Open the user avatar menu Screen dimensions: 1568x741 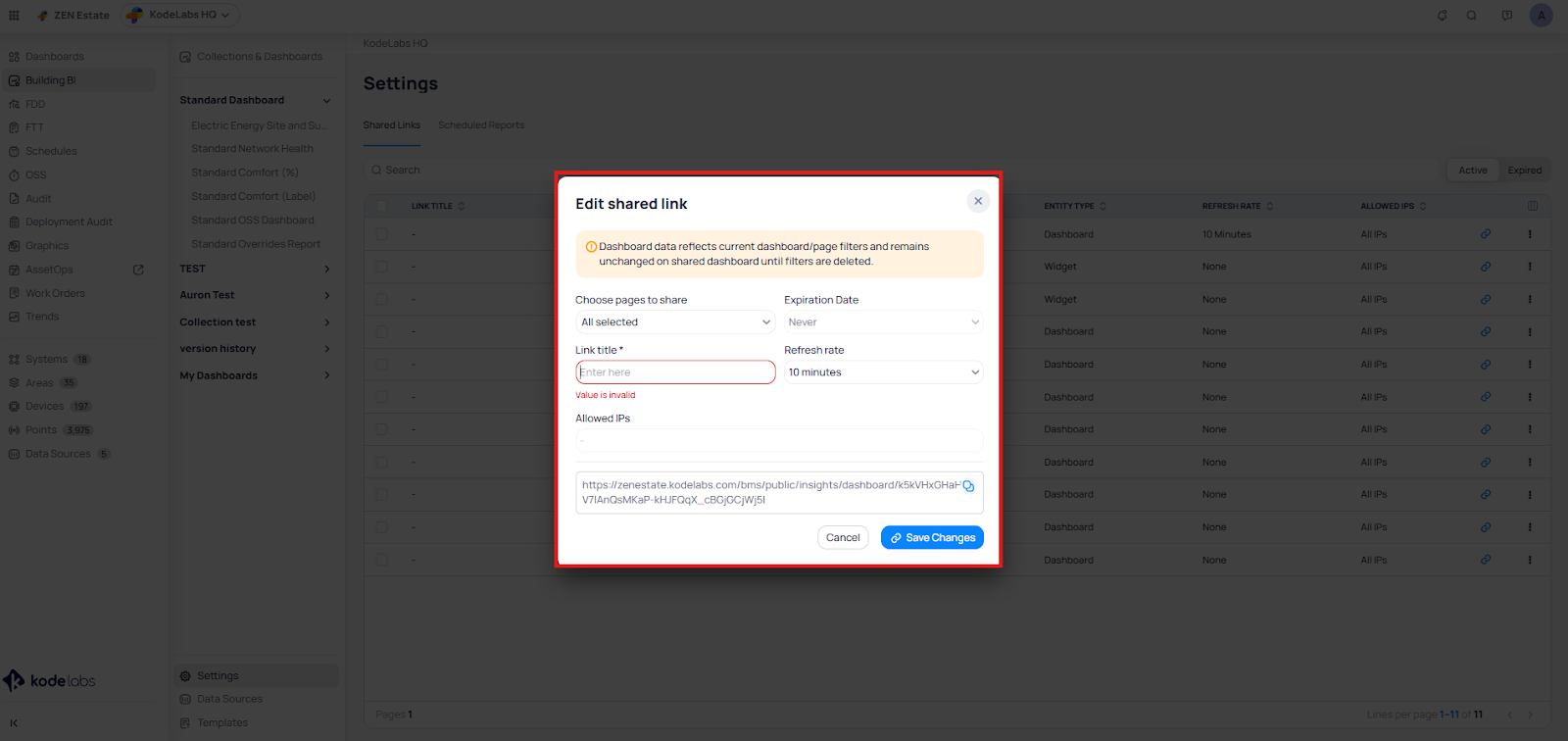point(1541,16)
